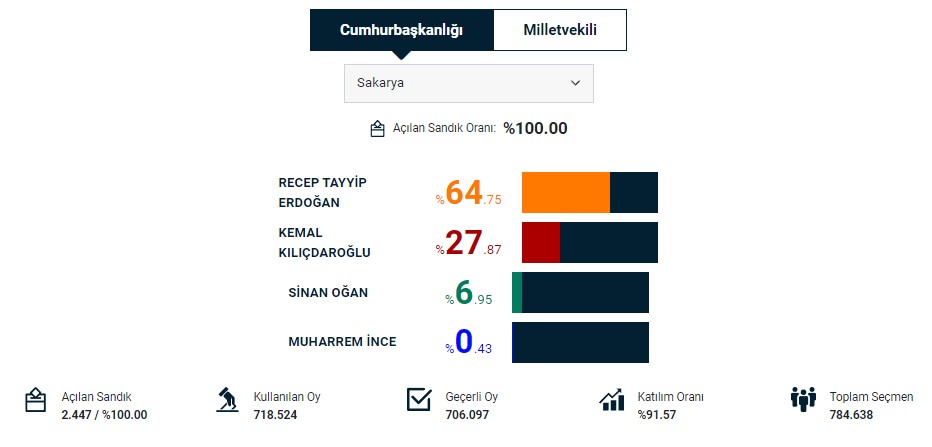Screen dimensions: 932x447
Task: Click the Toplam Seçmen people icon
Action: (x=803, y=400)
